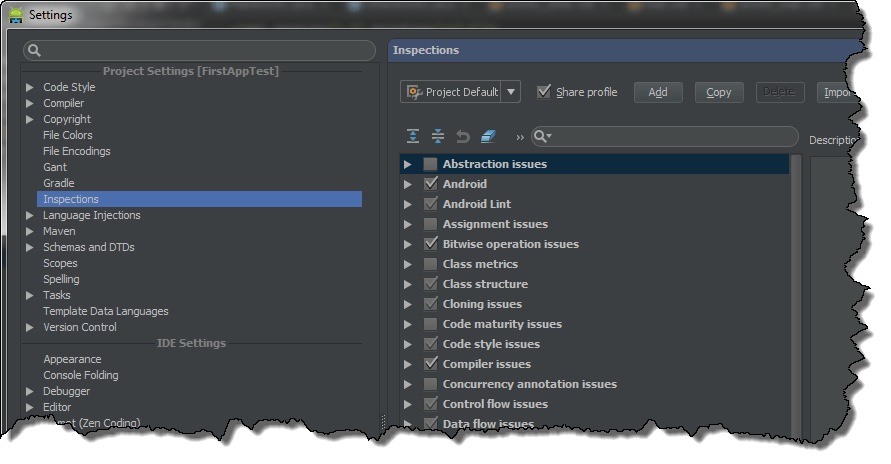Screen dimensions: 891x464
Task: Open Scopes settings
Action: (60, 263)
